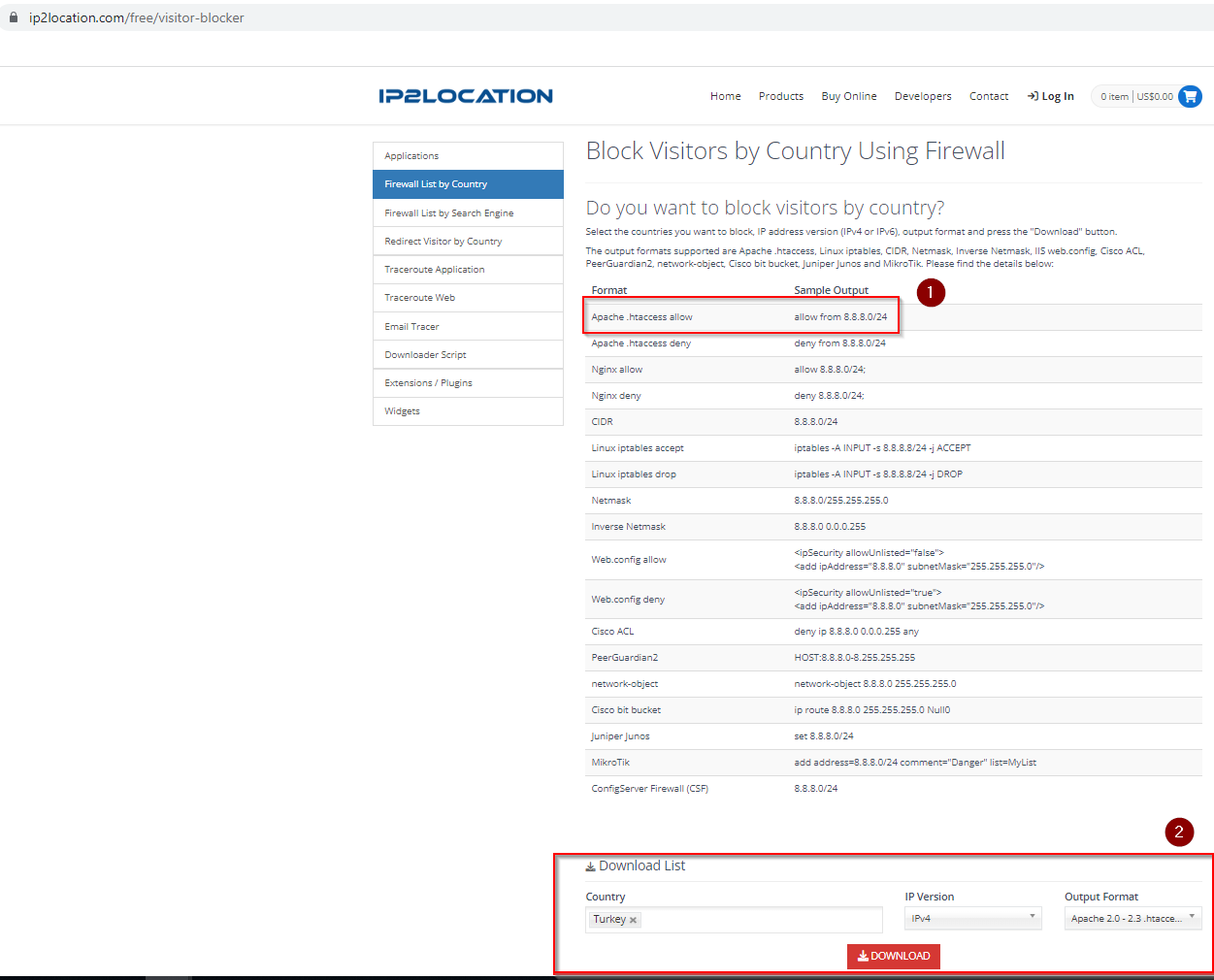This screenshot has height=980, width=1214.
Task: Open Applications in the sidebar
Action: 468,156
